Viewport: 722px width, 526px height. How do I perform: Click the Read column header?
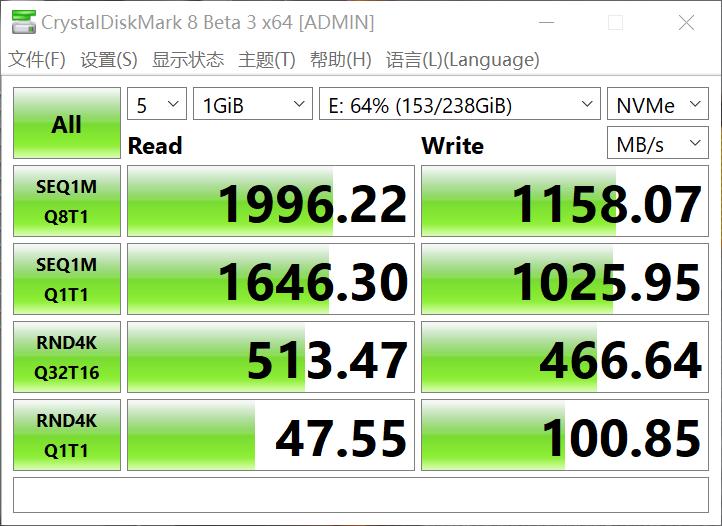(155, 146)
